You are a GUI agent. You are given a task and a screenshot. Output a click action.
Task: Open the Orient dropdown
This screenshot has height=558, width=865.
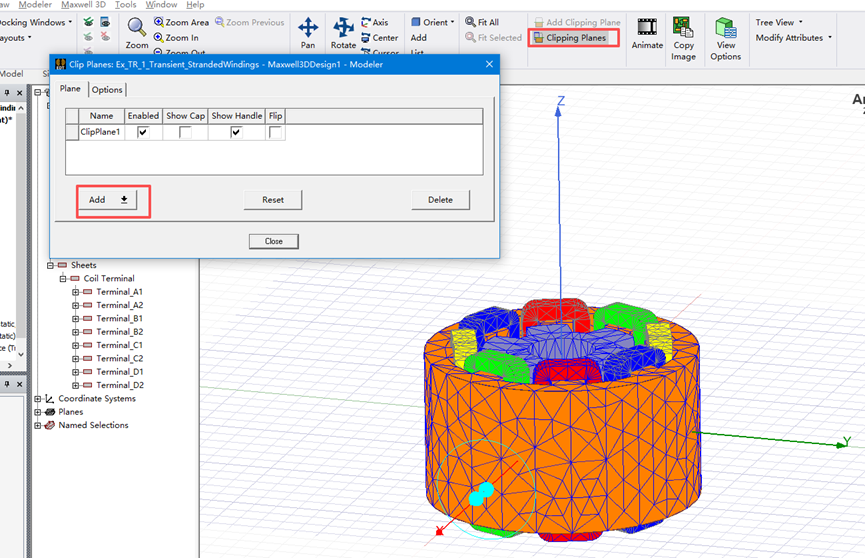click(x=433, y=22)
